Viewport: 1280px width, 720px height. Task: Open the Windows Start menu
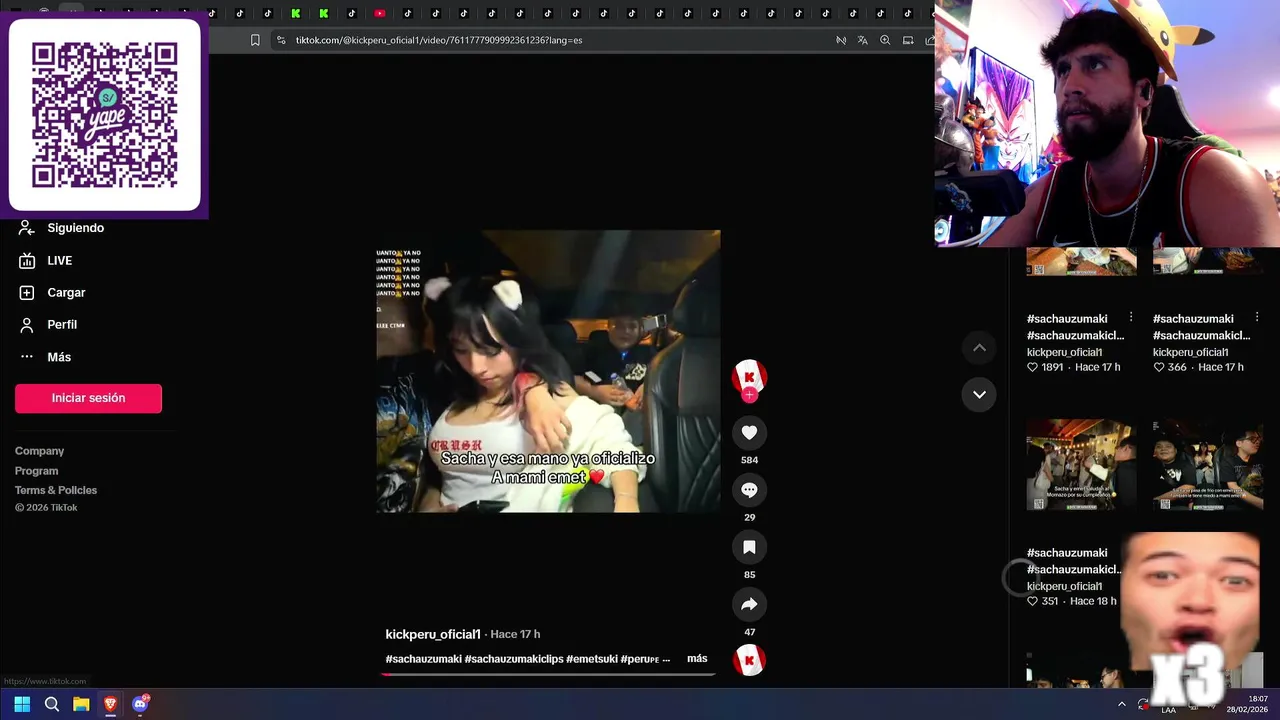point(22,704)
